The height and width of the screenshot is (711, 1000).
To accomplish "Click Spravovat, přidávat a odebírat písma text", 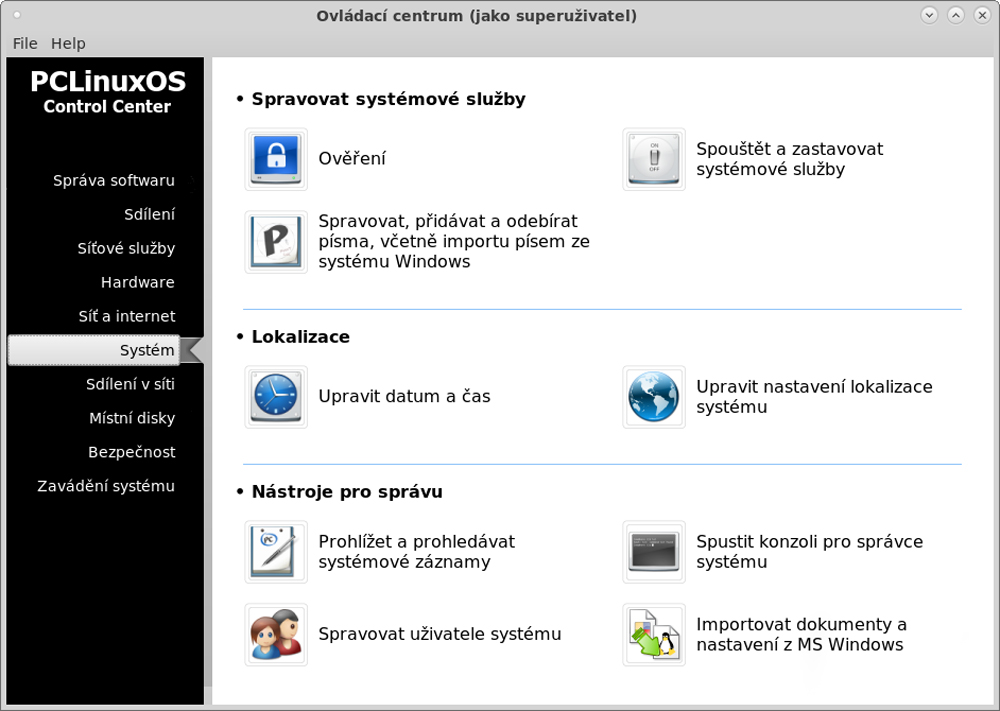I will coord(454,241).
